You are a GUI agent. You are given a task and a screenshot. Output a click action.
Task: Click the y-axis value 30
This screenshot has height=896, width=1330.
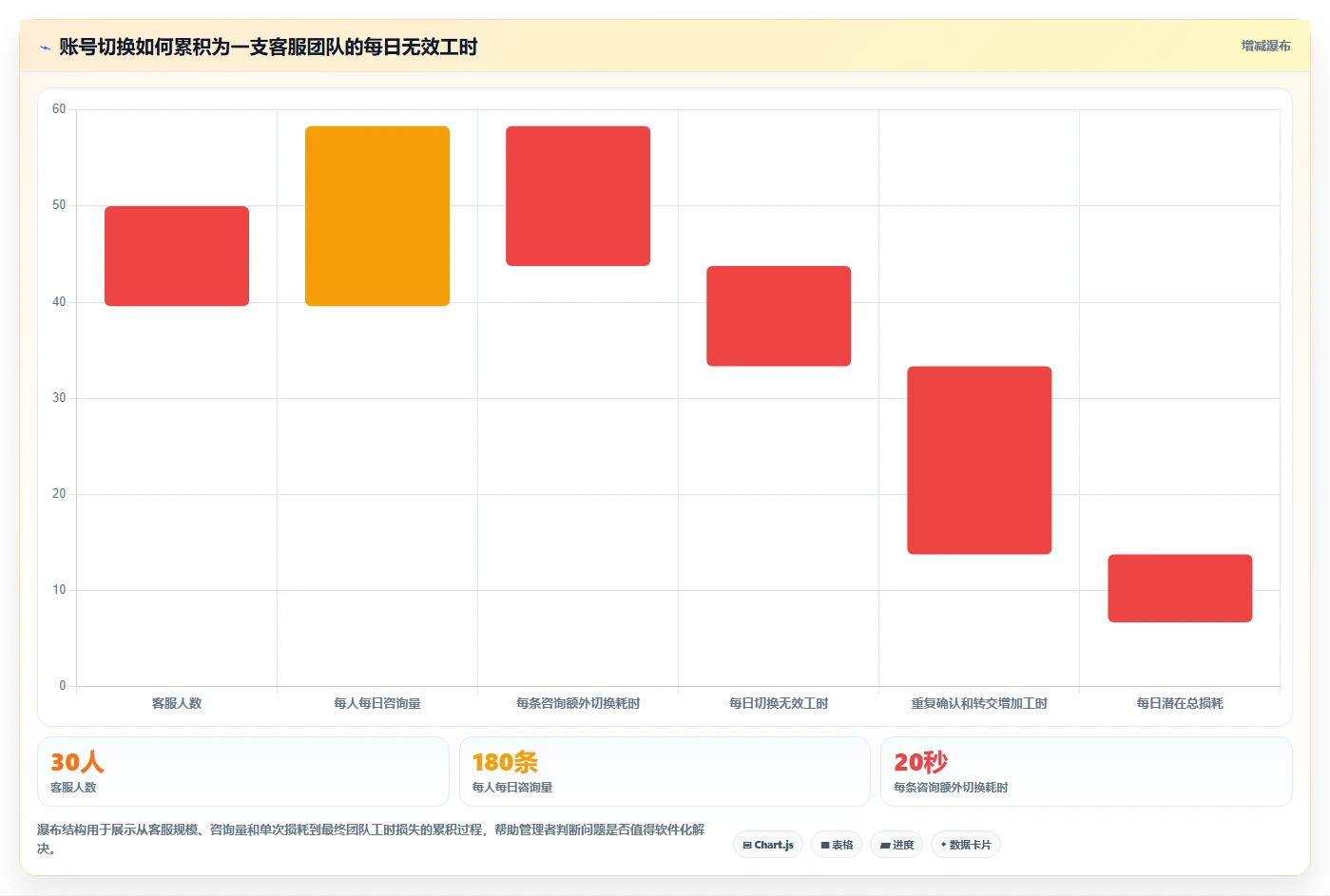[x=59, y=398]
